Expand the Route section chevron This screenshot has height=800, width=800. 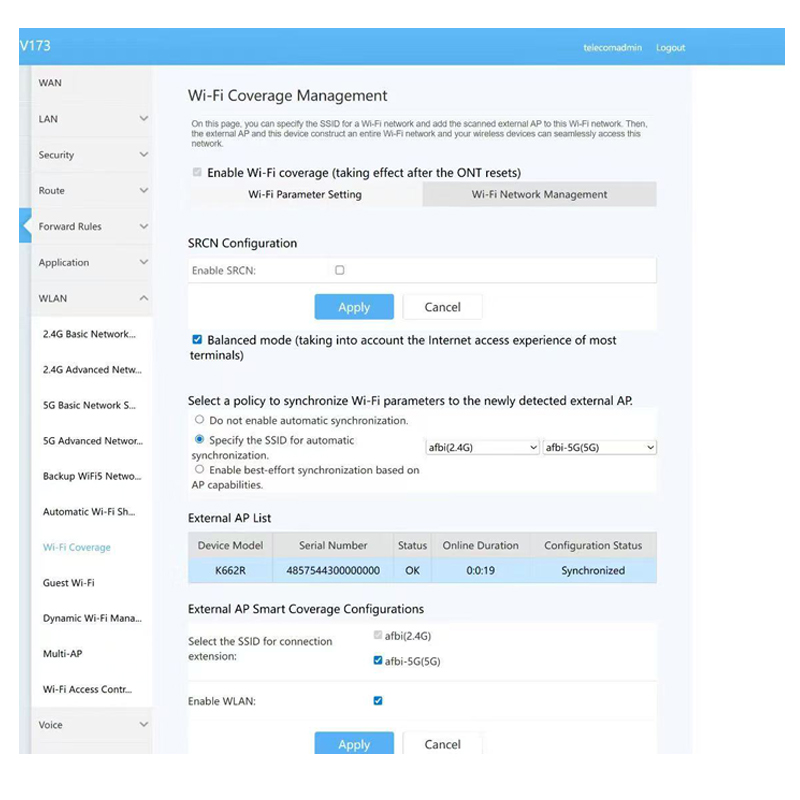[143, 191]
